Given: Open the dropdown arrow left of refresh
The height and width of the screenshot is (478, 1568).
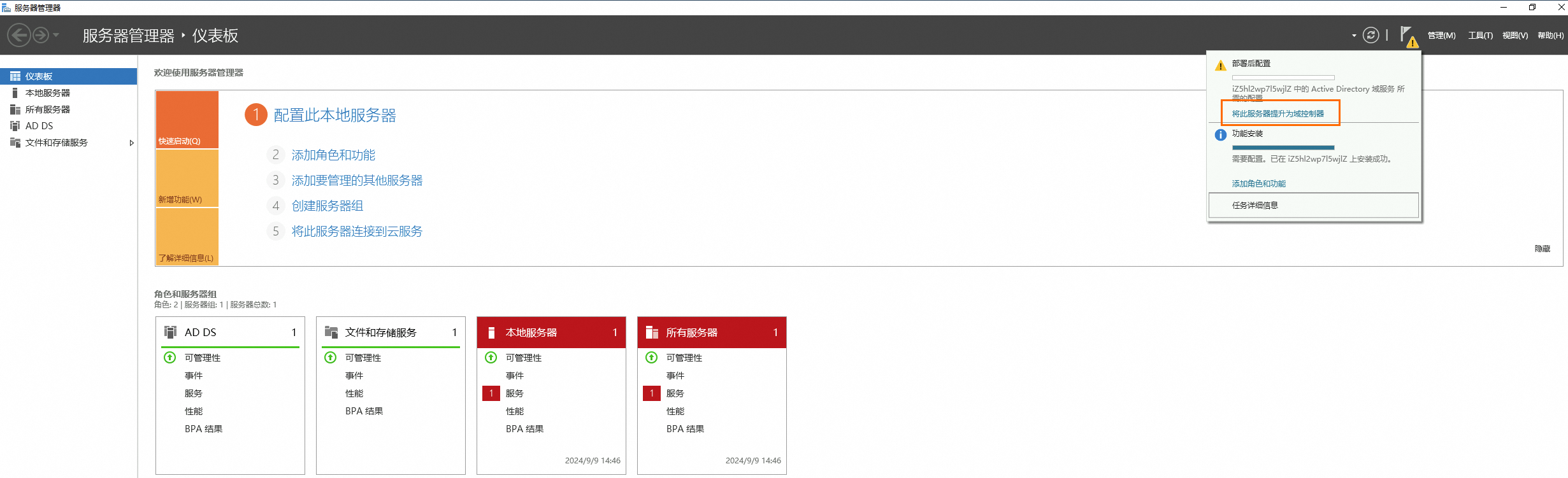Looking at the screenshot, I should pos(1354,36).
